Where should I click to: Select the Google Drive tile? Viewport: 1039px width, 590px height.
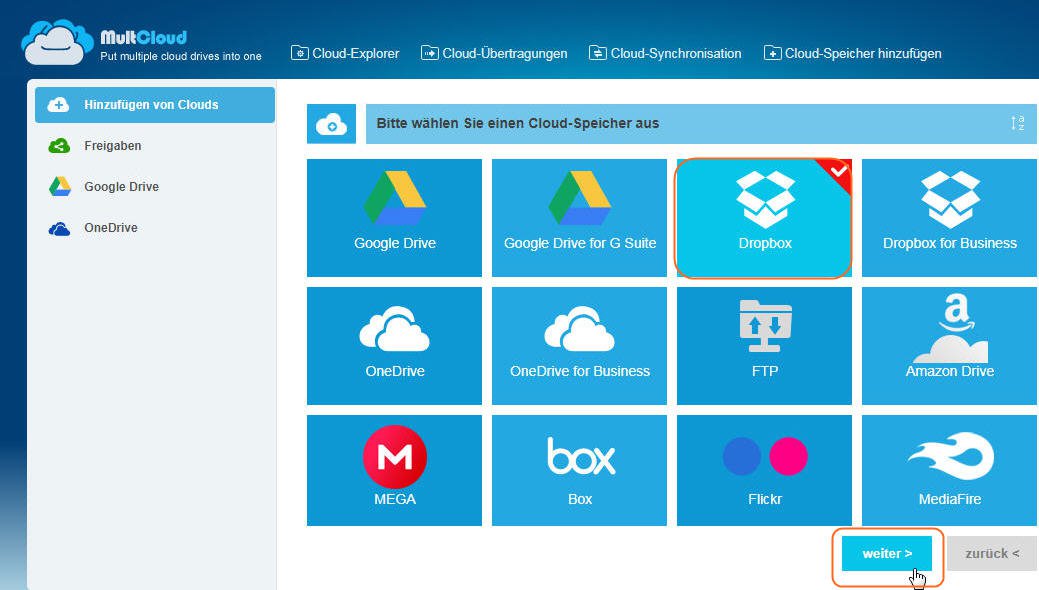(x=394, y=218)
